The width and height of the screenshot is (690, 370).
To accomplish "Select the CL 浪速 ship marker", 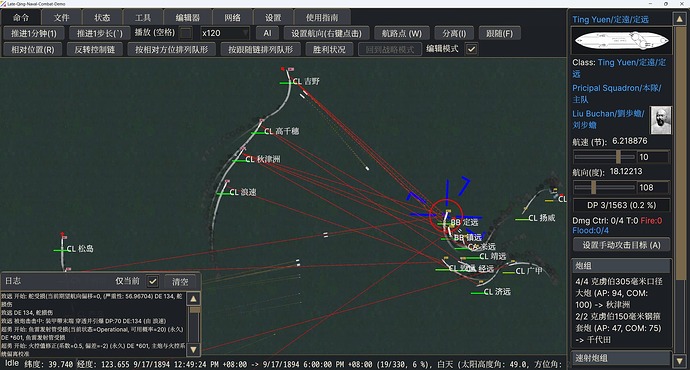I will coord(242,192).
